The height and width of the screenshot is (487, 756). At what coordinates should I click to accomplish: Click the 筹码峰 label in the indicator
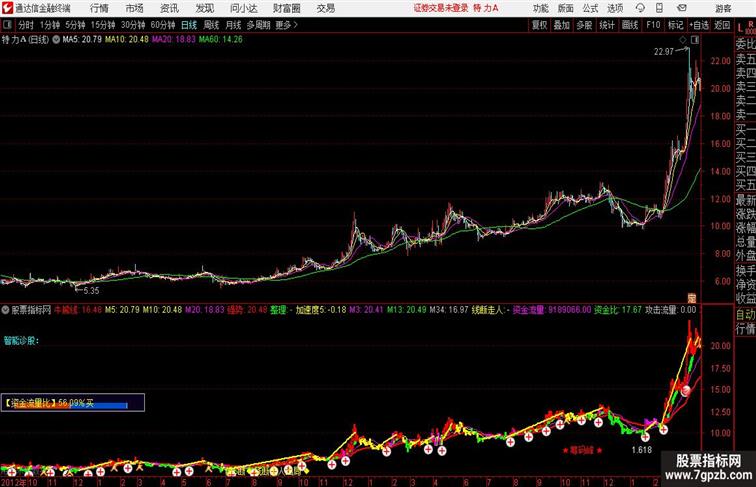click(x=582, y=450)
